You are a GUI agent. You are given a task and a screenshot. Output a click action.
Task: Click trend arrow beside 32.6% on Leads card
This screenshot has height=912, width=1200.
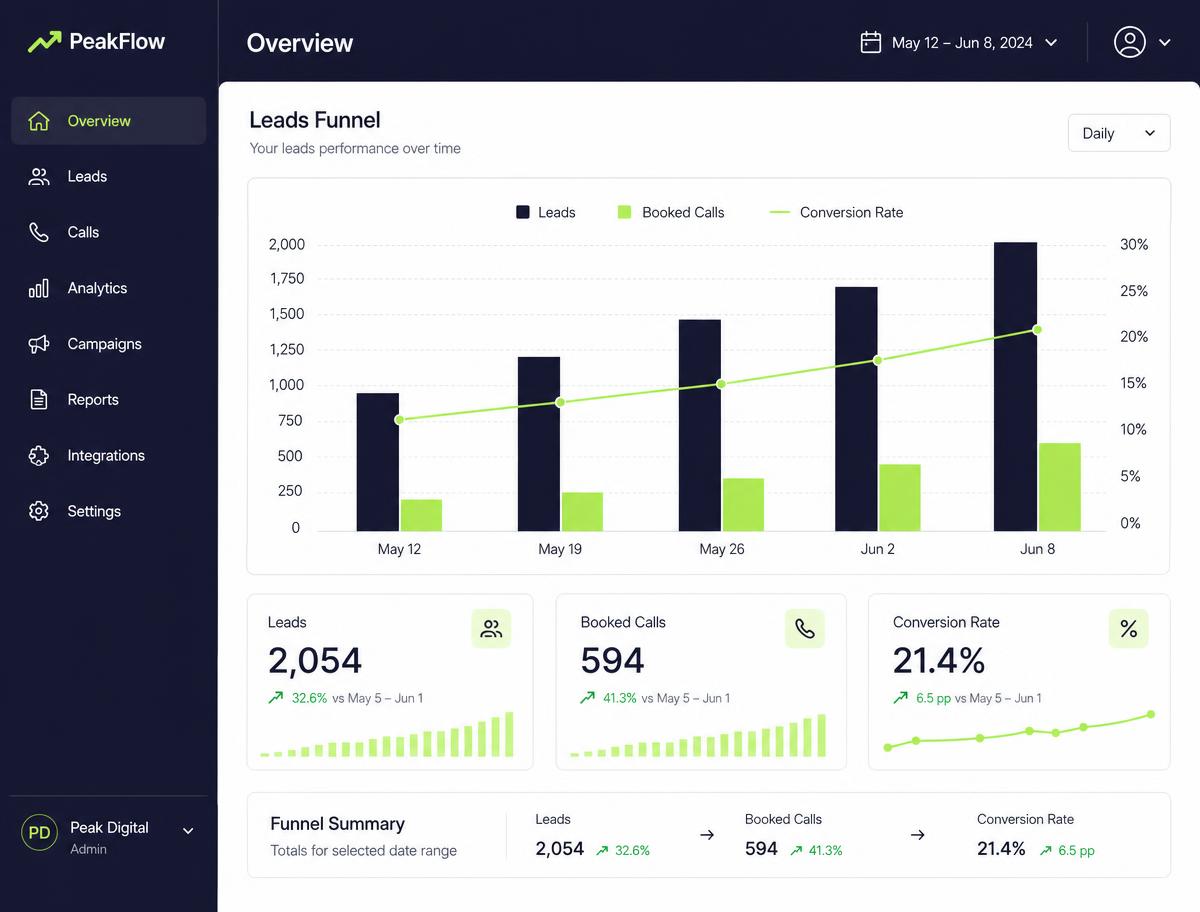tap(276, 698)
